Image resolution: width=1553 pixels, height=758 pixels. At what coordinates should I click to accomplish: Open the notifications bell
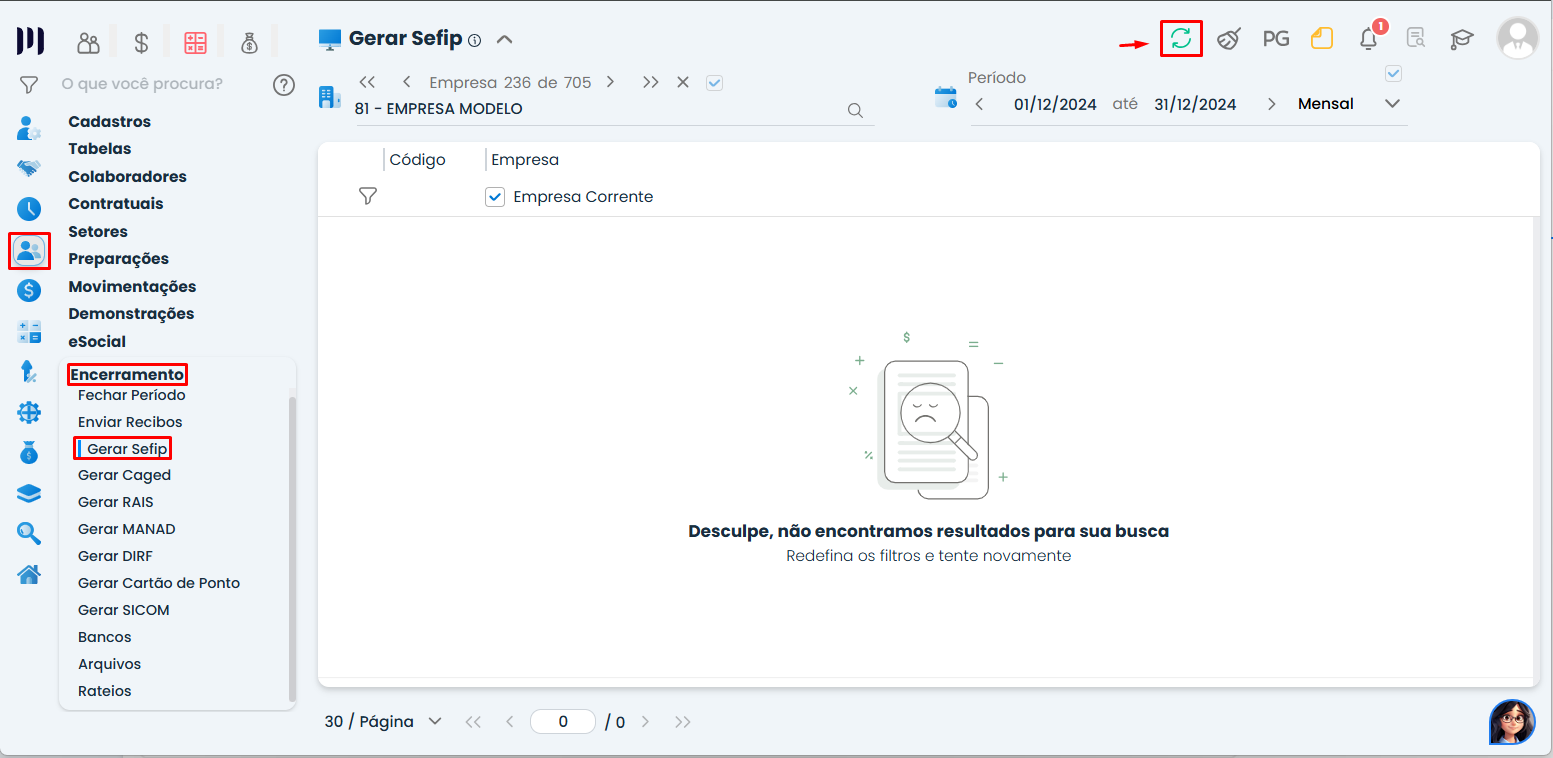click(1369, 39)
